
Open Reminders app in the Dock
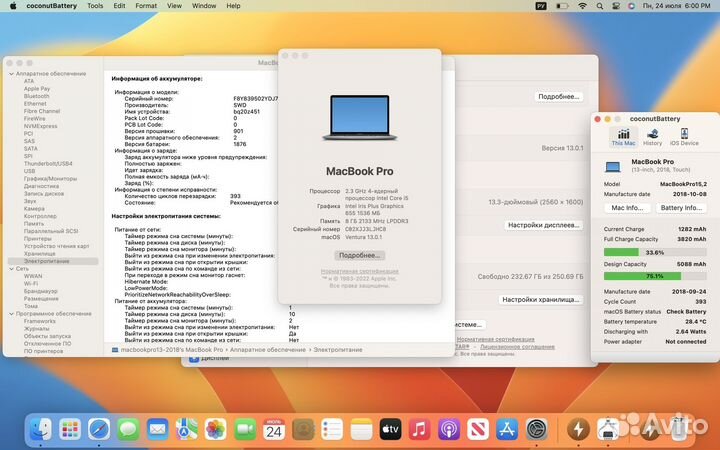coord(332,430)
